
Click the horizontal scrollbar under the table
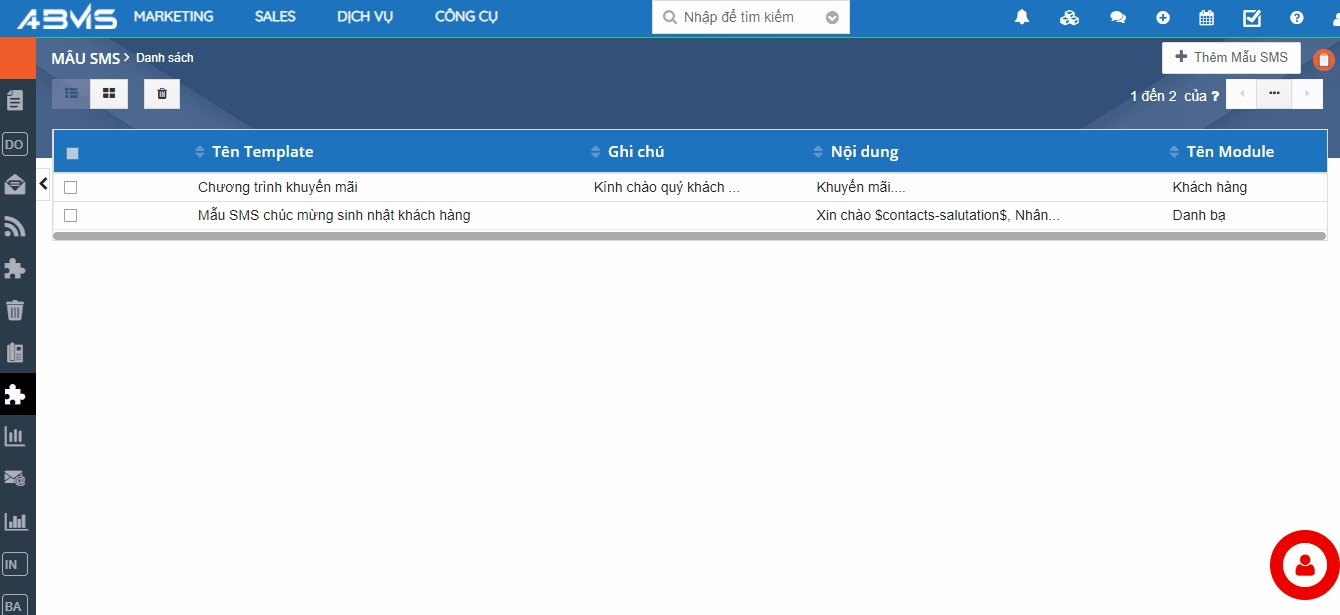(x=689, y=237)
